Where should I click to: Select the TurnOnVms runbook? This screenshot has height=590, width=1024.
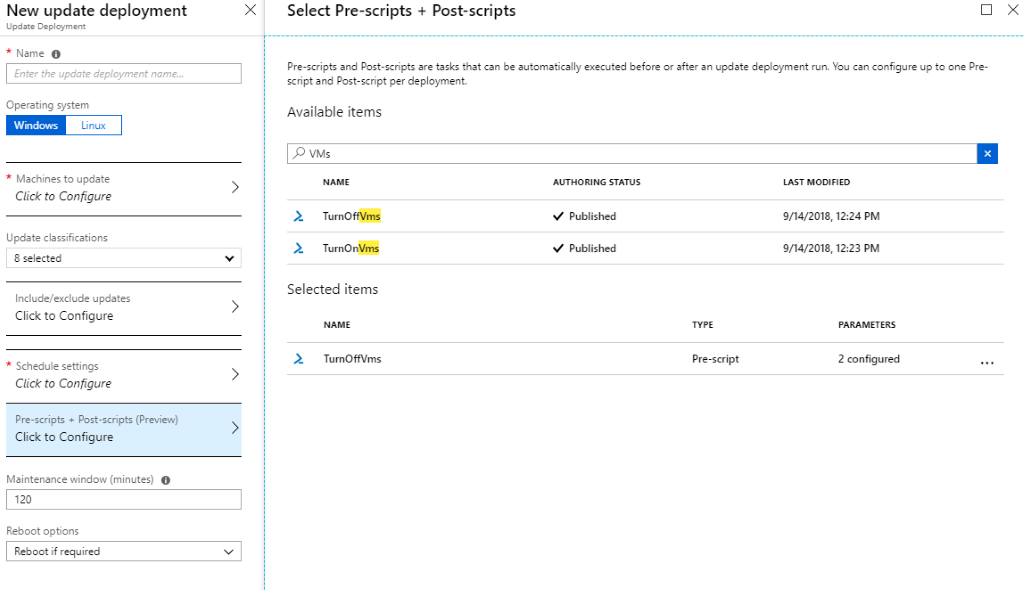coord(645,248)
